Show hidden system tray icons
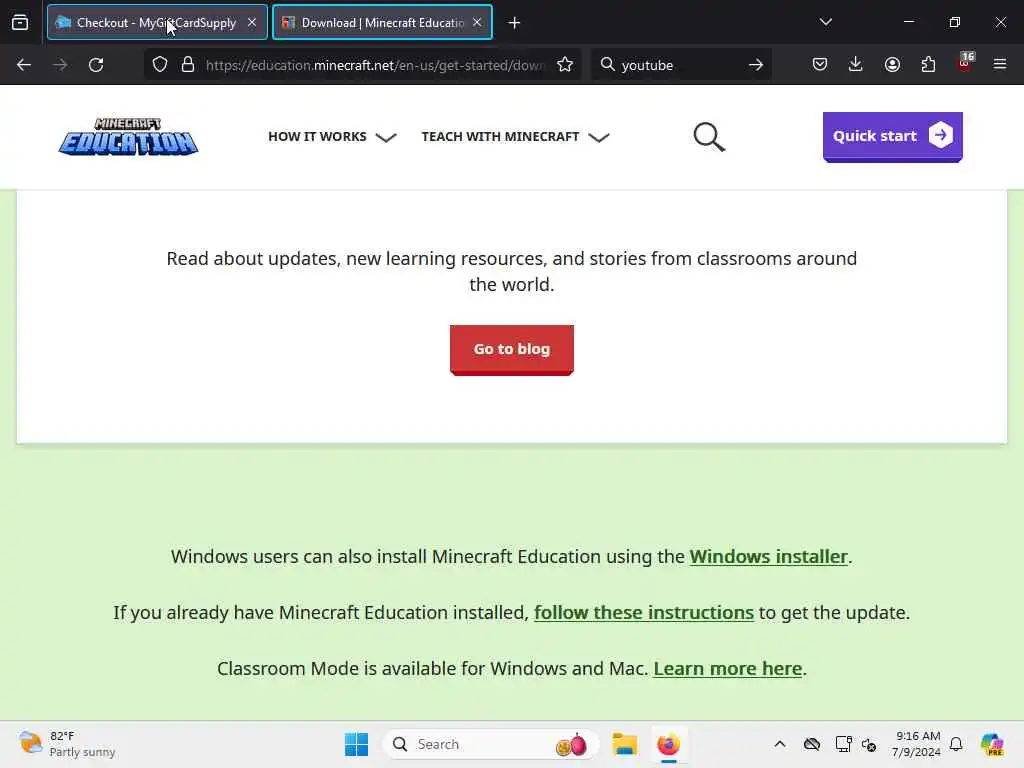 780,744
